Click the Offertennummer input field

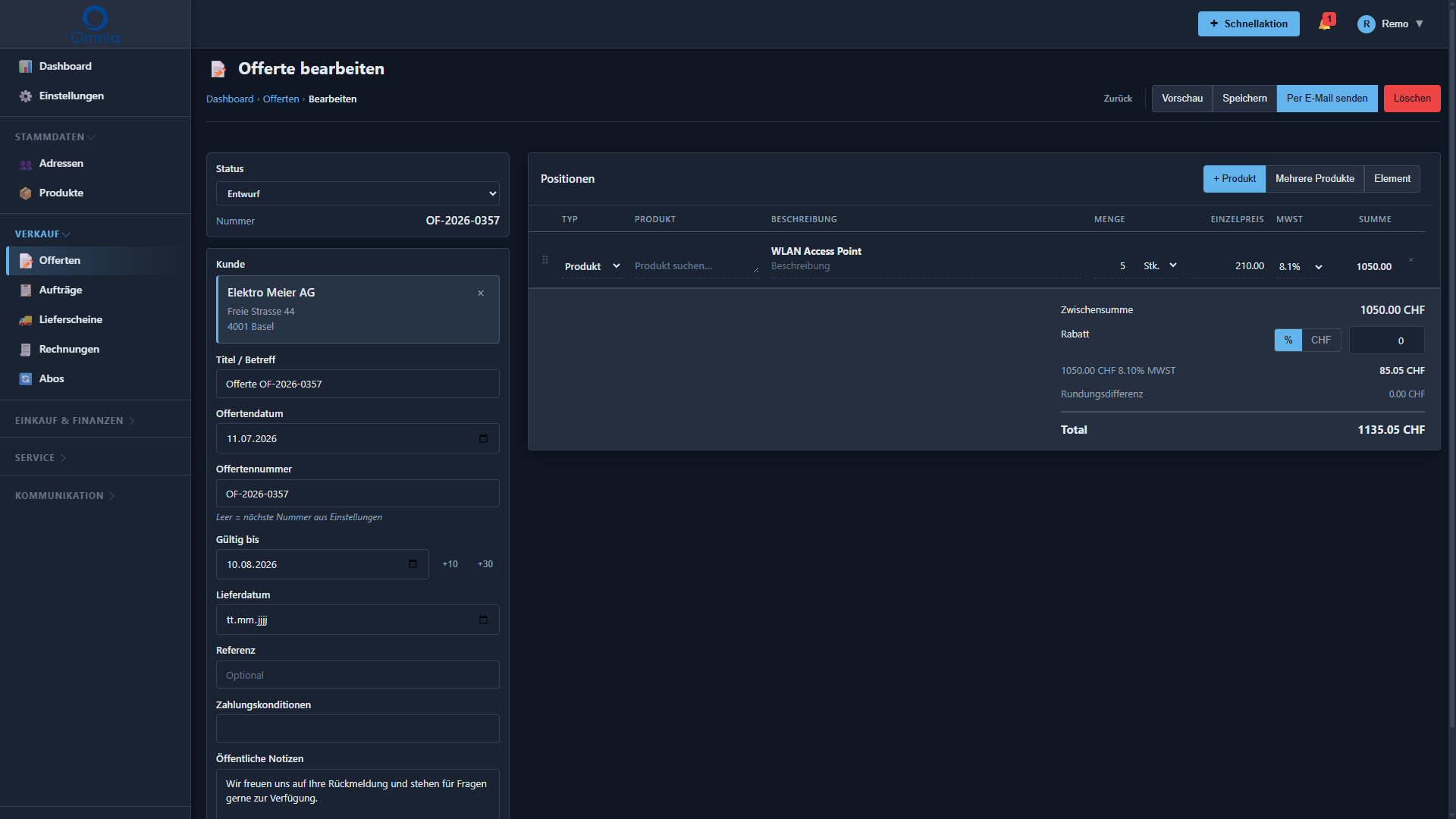coord(358,494)
